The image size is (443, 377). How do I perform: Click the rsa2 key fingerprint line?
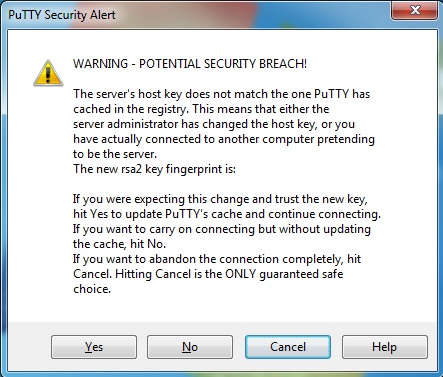click(154, 169)
